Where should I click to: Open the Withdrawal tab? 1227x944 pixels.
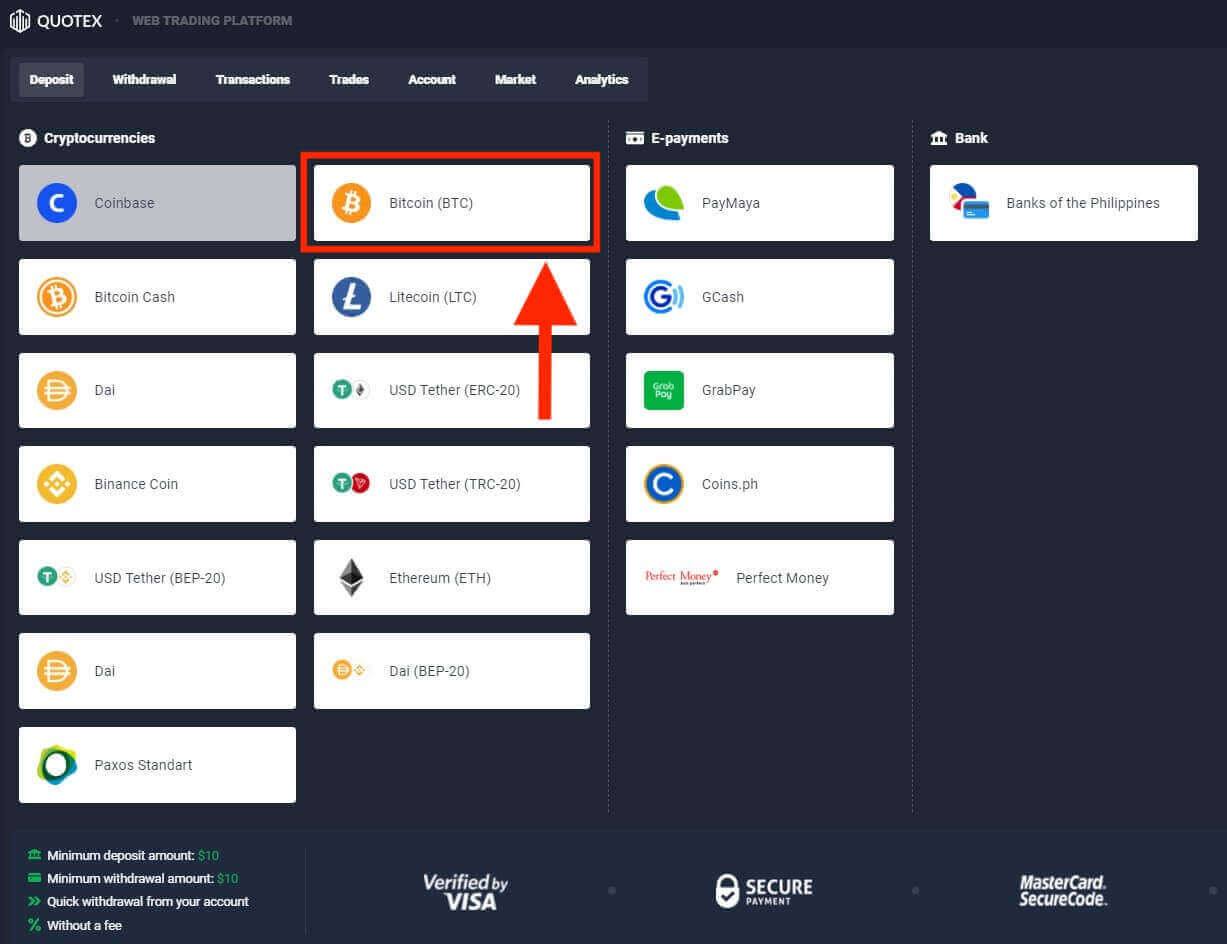tap(144, 80)
